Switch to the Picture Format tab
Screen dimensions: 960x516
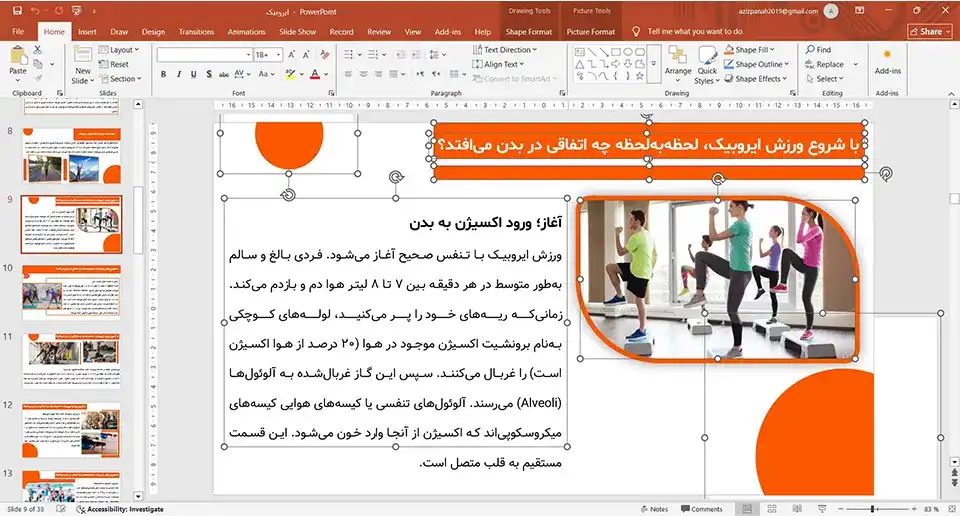590,32
